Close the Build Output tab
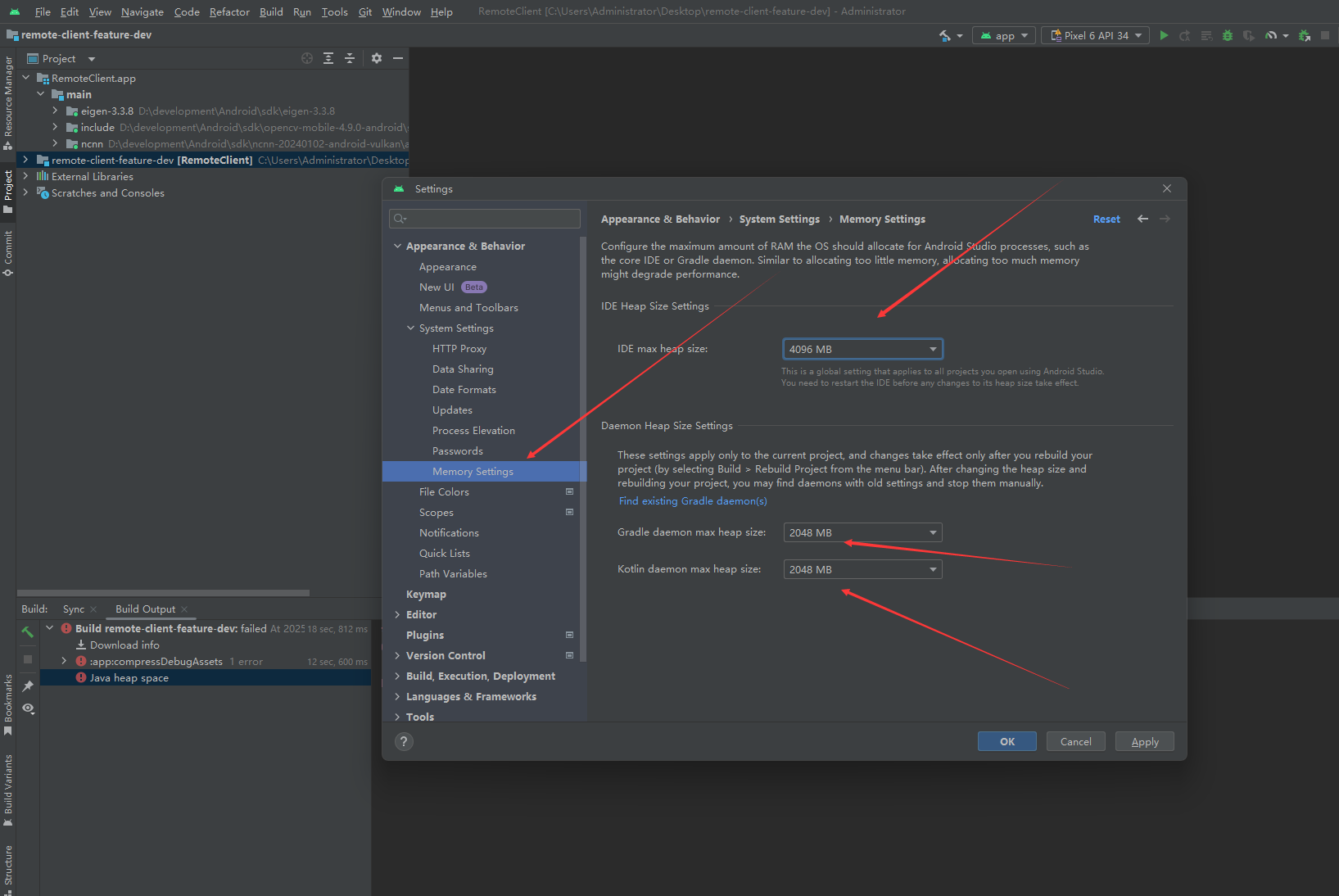Viewport: 1339px width, 896px height. point(184,609)
